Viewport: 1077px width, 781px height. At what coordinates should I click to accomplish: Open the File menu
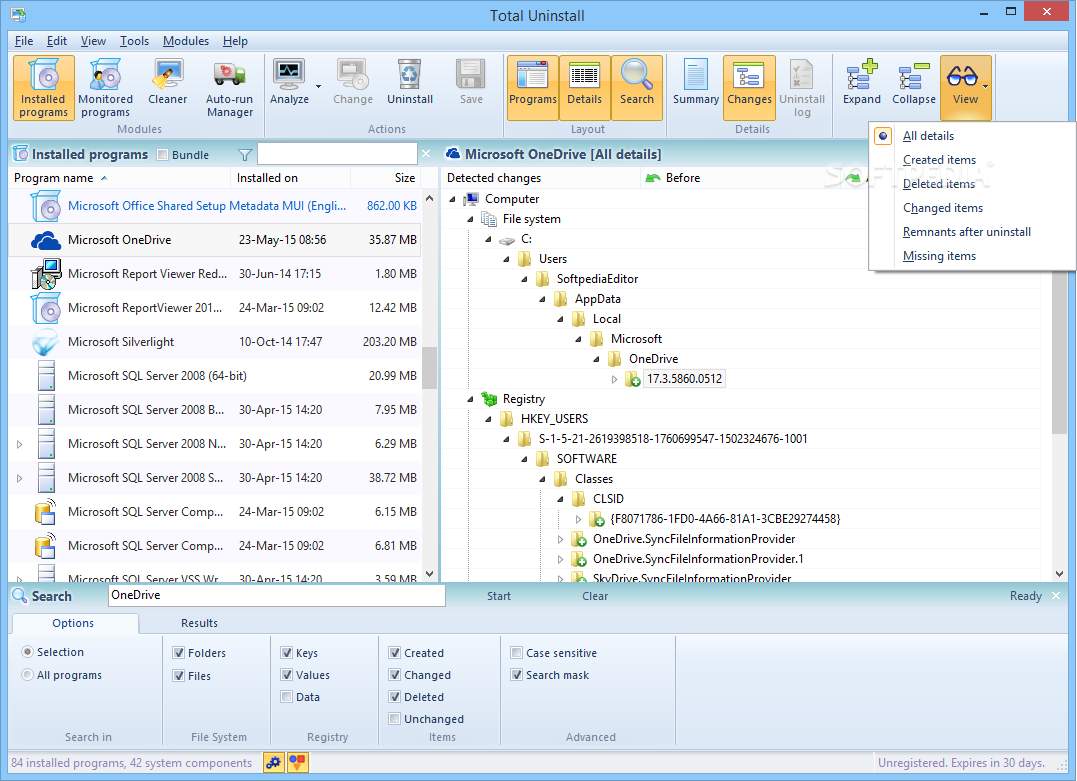click(x=24, y=41)
